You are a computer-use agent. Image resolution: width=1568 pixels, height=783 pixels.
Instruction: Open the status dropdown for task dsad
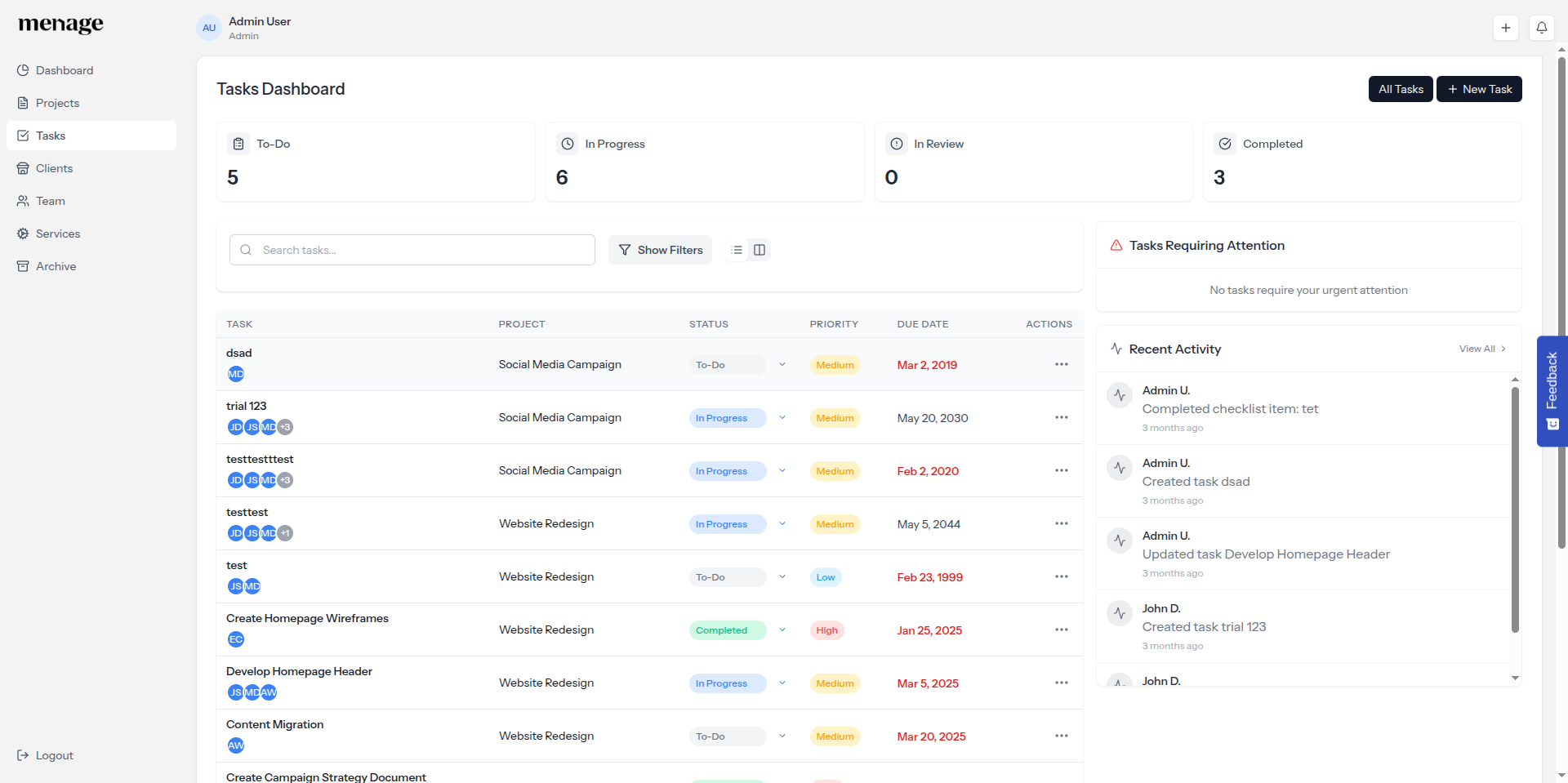(782, 365)
